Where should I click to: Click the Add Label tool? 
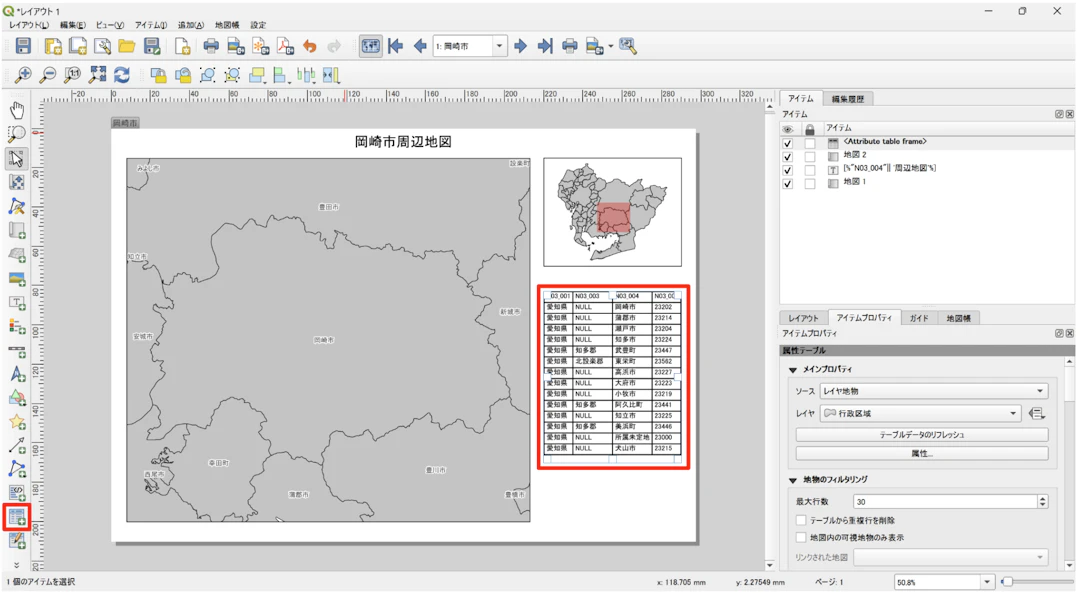pyautogui.click(x=17, y=303)
